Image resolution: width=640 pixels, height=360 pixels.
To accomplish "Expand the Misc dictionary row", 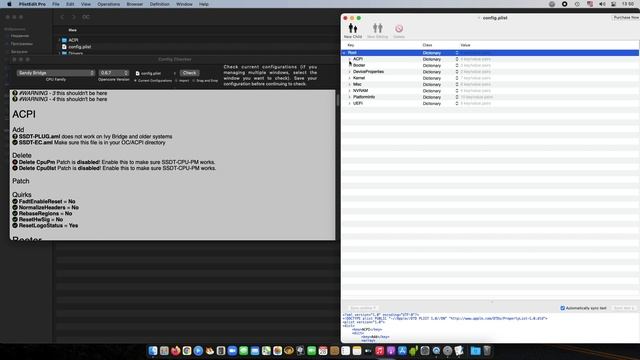I will point(350,84).
